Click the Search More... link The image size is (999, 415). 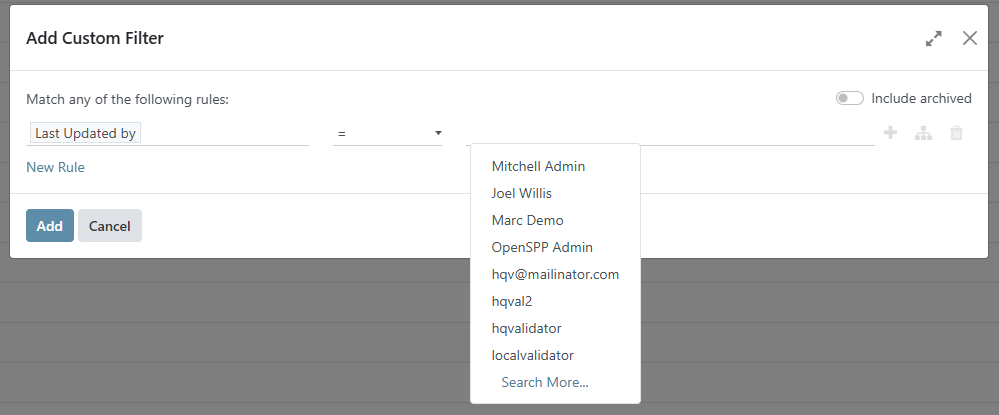tap(545, 382)
